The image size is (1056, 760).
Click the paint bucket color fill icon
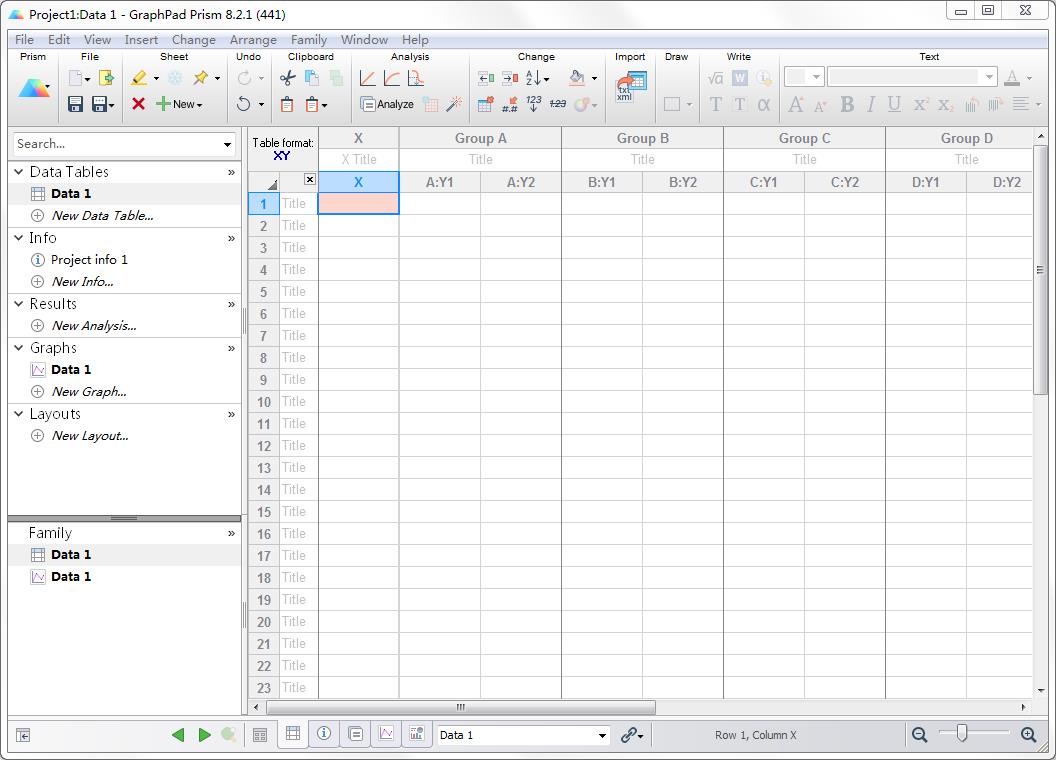point(577,78)
